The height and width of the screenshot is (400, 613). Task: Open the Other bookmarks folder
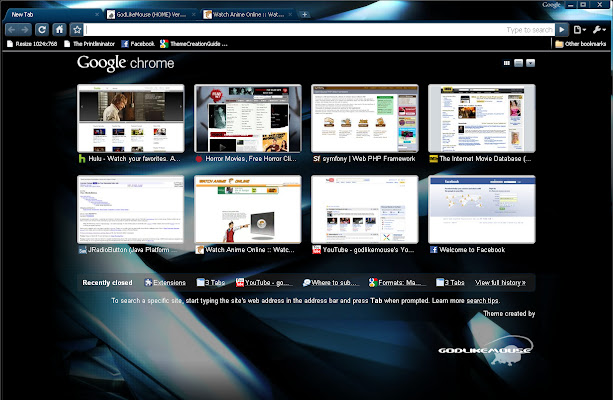click(581, 44)
